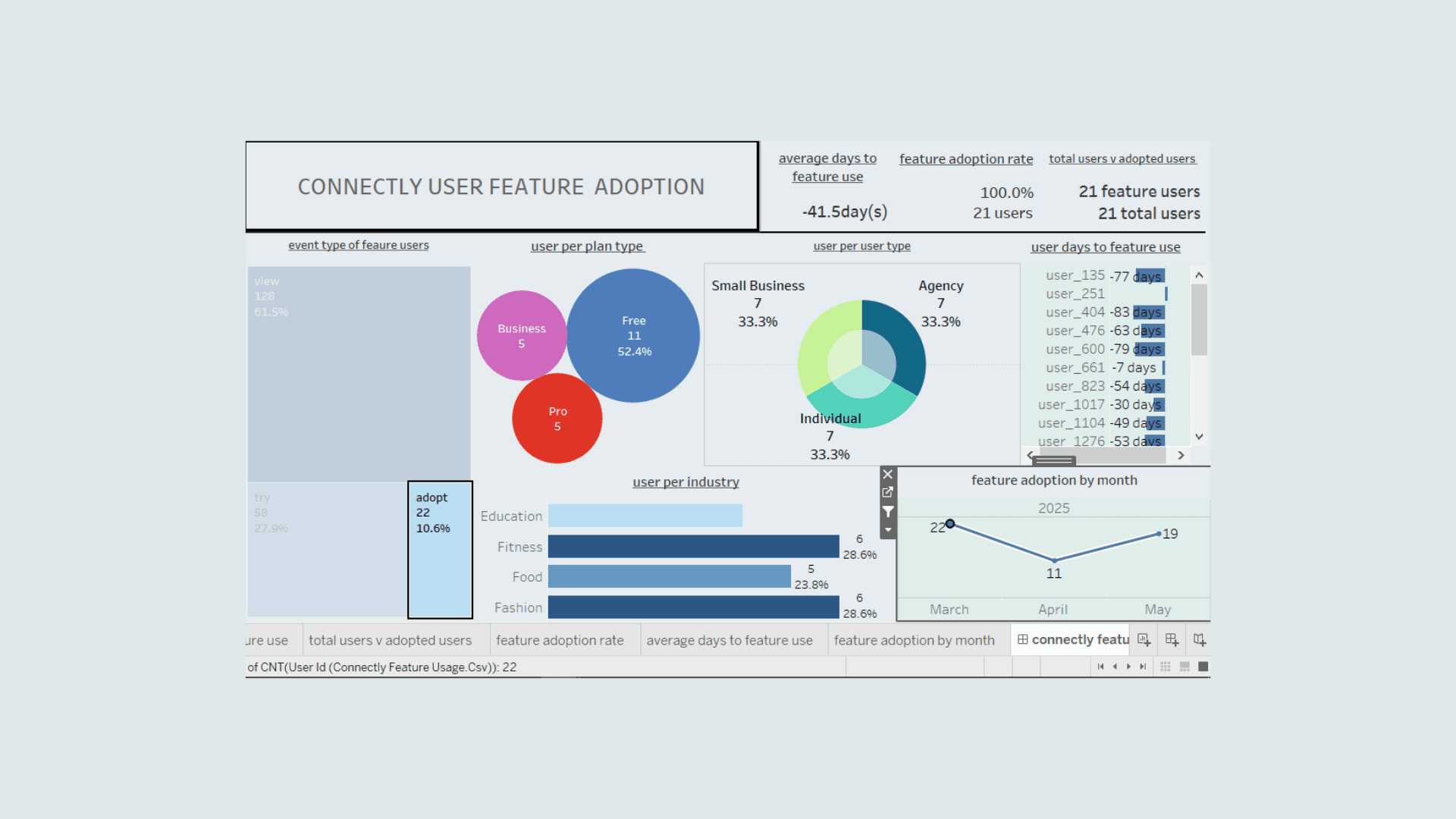Click the down arrow on the user days scrollbar
1456x819 pixels.
point(1200,437)
